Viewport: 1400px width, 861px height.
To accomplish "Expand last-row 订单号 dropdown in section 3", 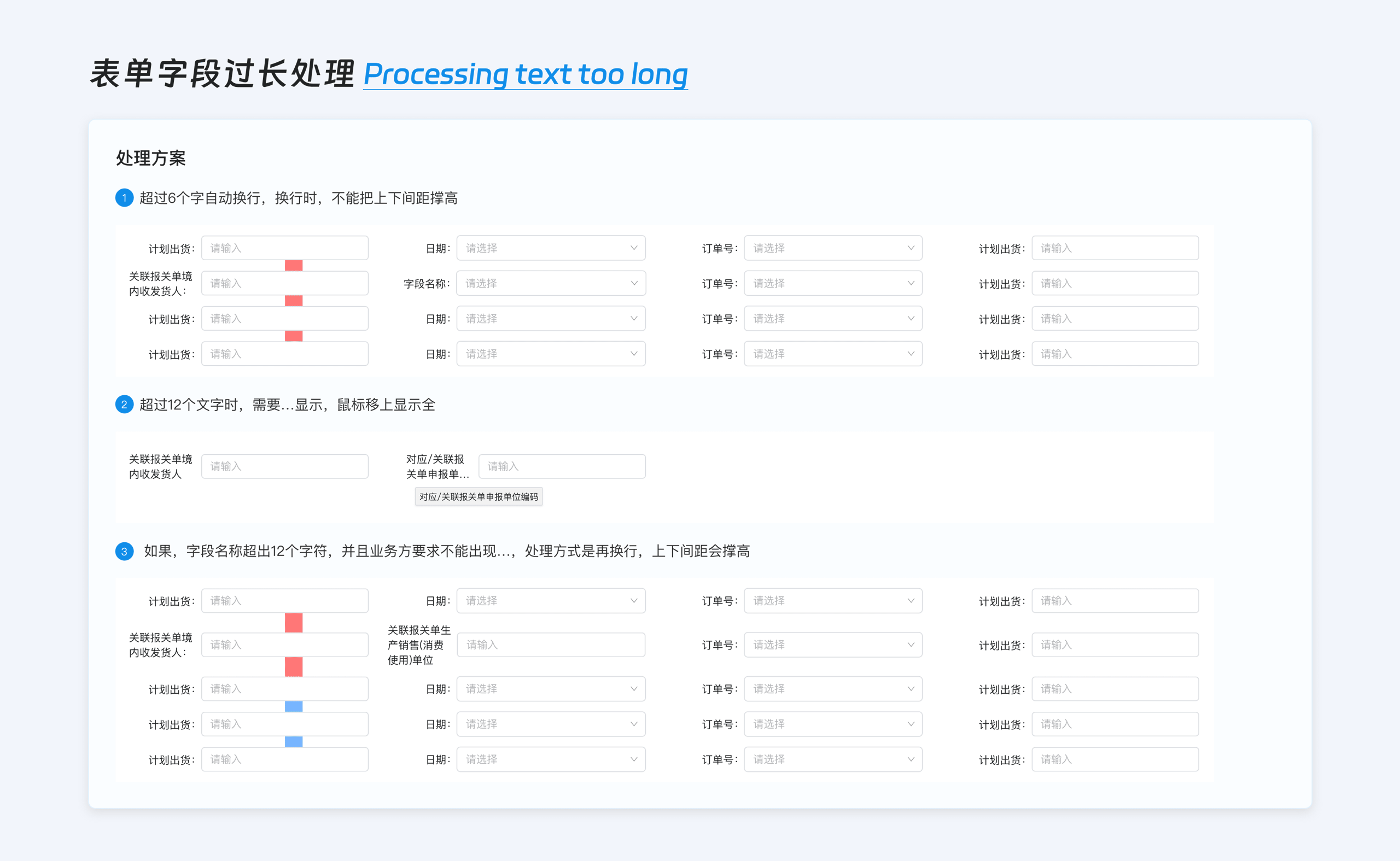I will [x=833, y=760].
